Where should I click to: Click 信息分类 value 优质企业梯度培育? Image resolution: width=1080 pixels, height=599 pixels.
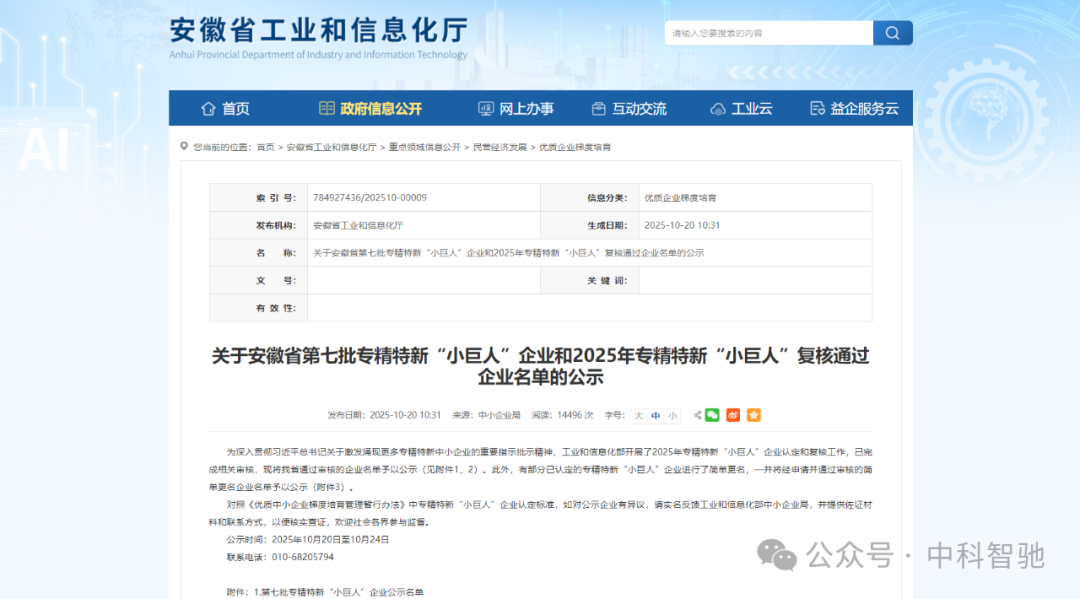[x=680, y=198]
